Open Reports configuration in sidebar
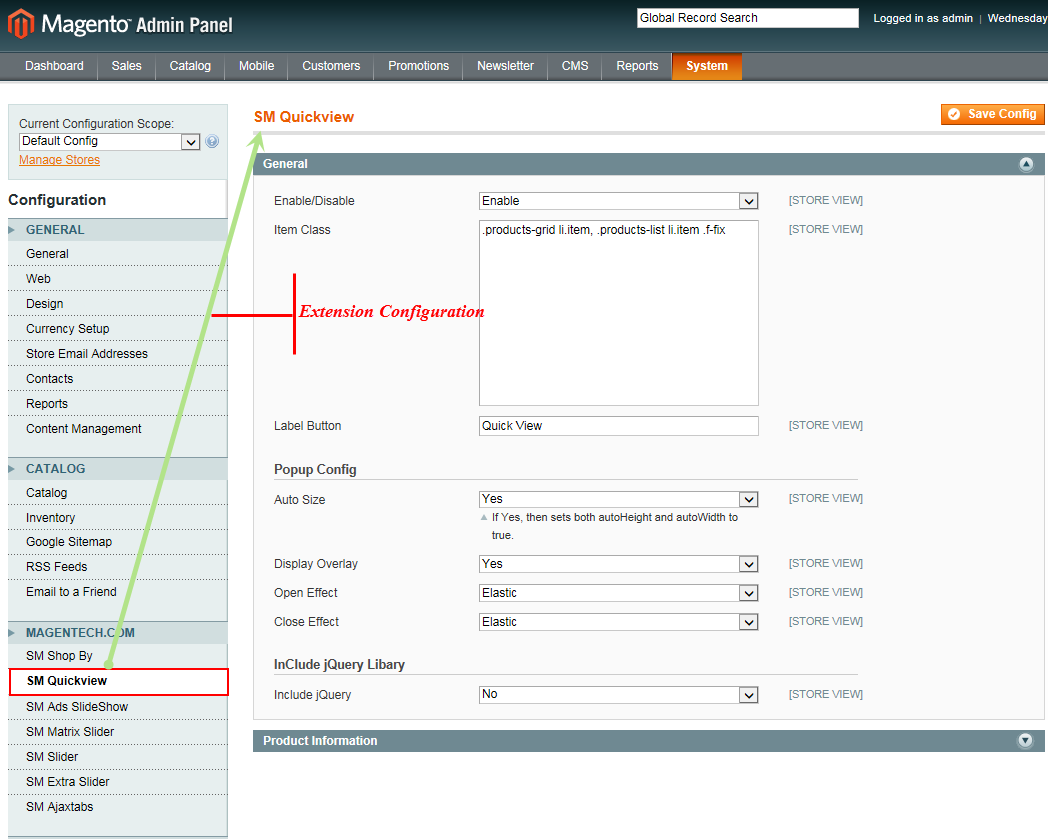The width and height of the screenshot is (1048, 839). point(118,404)
